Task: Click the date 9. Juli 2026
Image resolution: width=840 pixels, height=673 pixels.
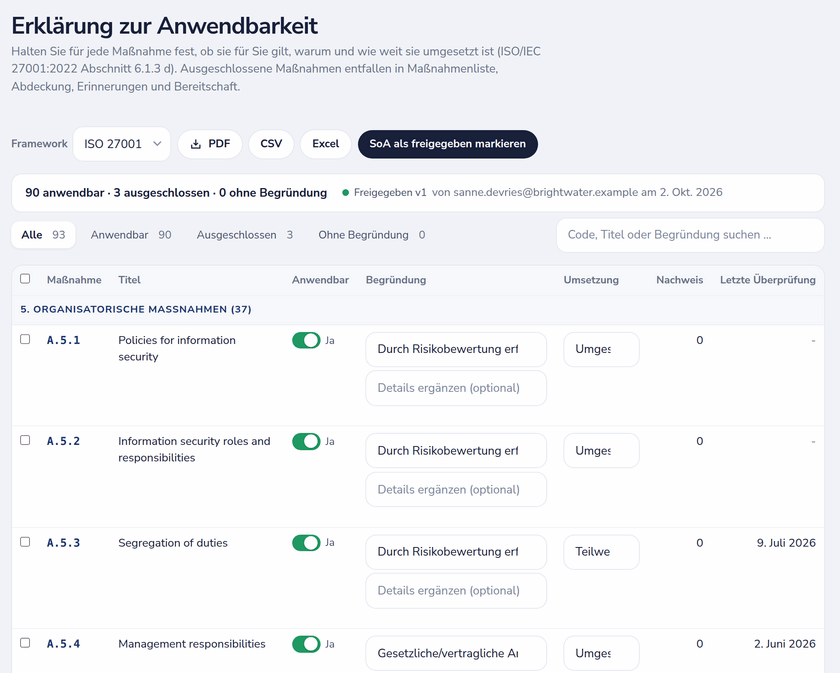Action: tap(786, 543)
